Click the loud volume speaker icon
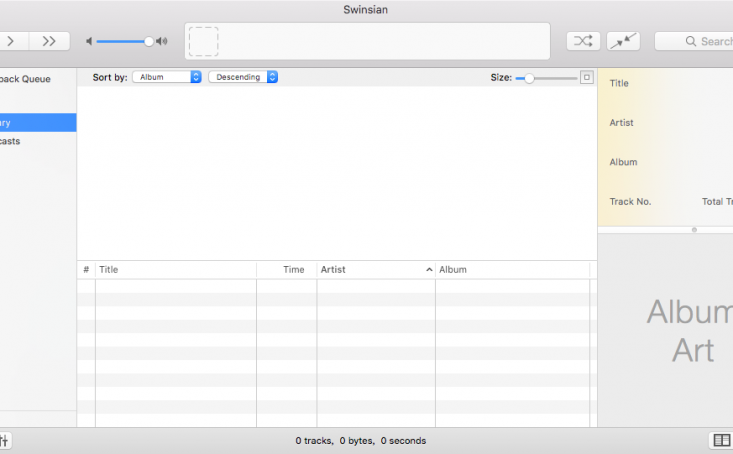 point(162,42)
